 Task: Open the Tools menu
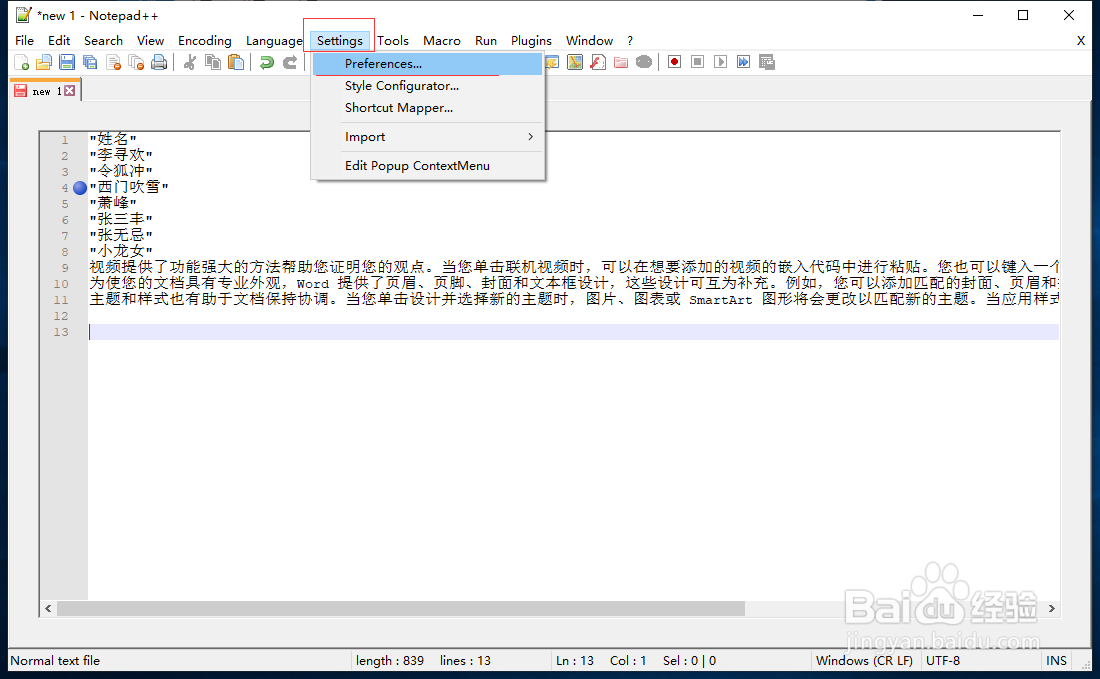[393, 41]
